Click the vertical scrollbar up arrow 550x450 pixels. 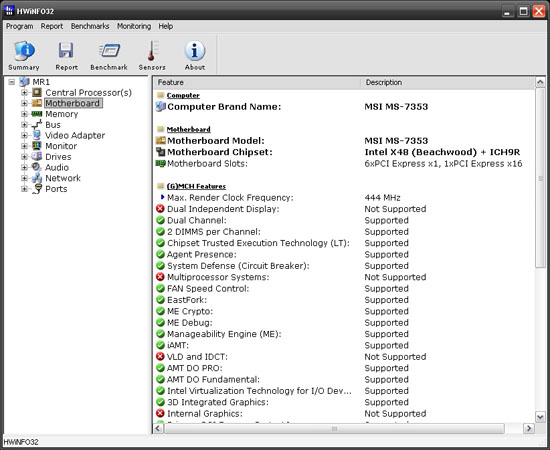540,82
